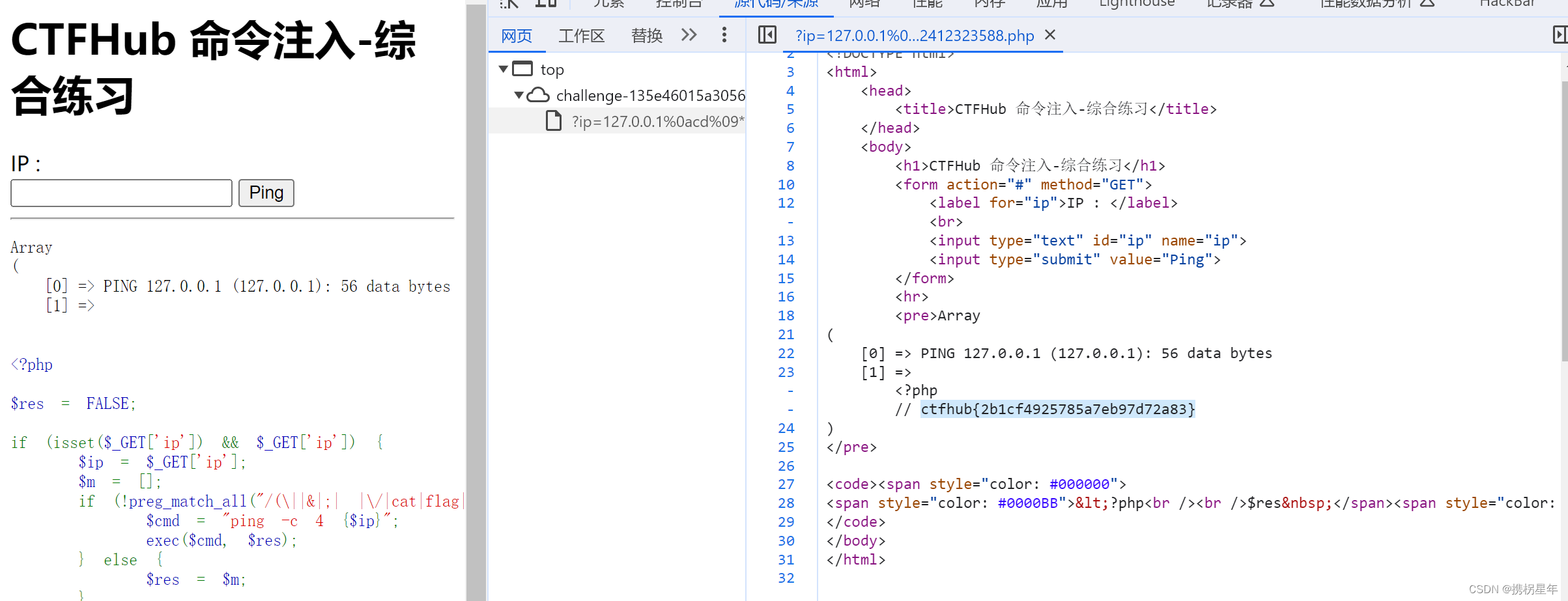The image size is (1568, 601).
Task: Set breakpoint on line number 27
Action: coord(786,484)
